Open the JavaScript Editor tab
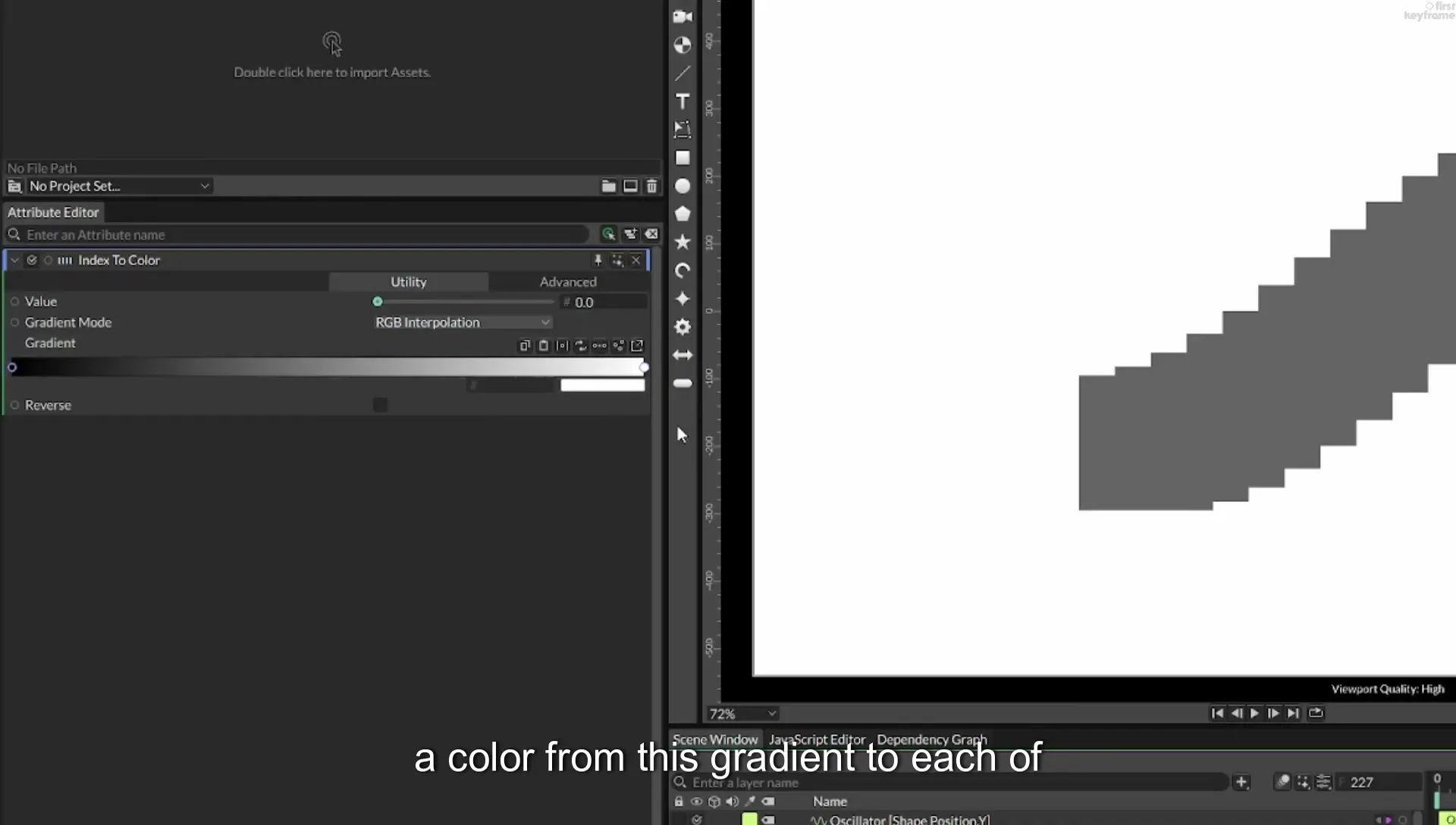Image resolution: width=1456 pixels, height=825 pixels. pyautogui.click(x=817, y=739)
